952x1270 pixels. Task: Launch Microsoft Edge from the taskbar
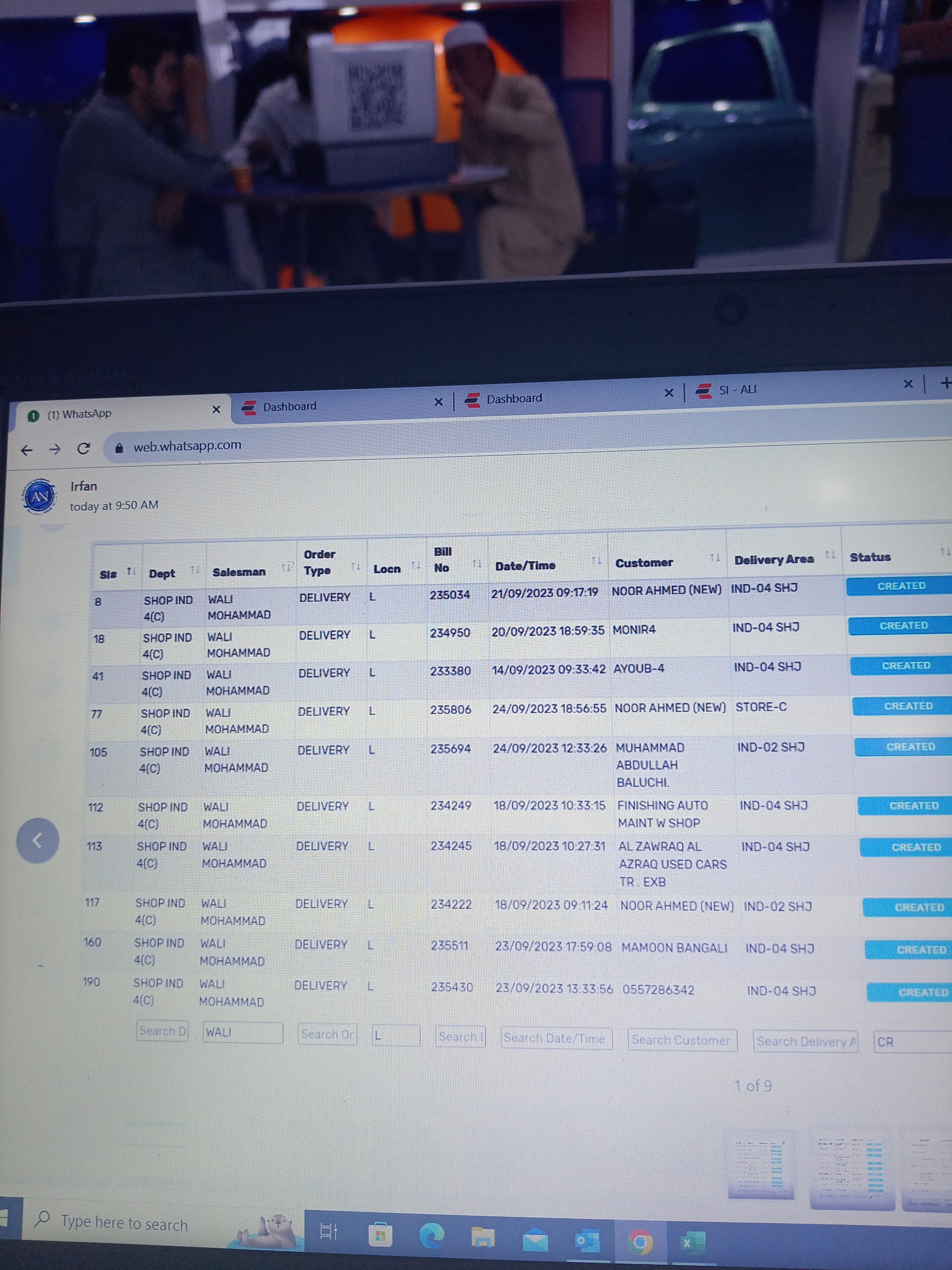pos(431,1236)
